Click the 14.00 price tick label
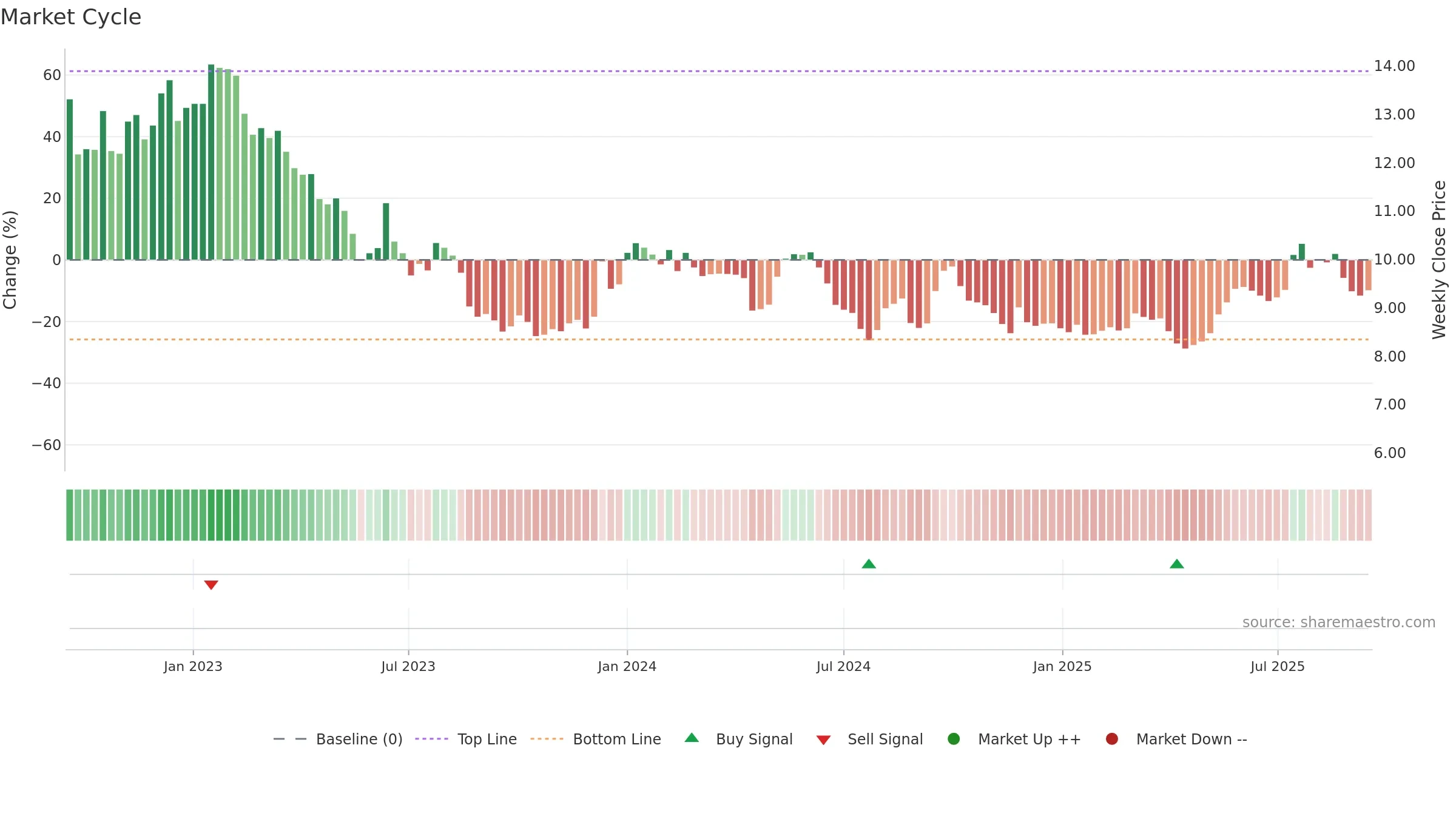The height and width of the screenshot is (819, 1456). coord(1394,66)
